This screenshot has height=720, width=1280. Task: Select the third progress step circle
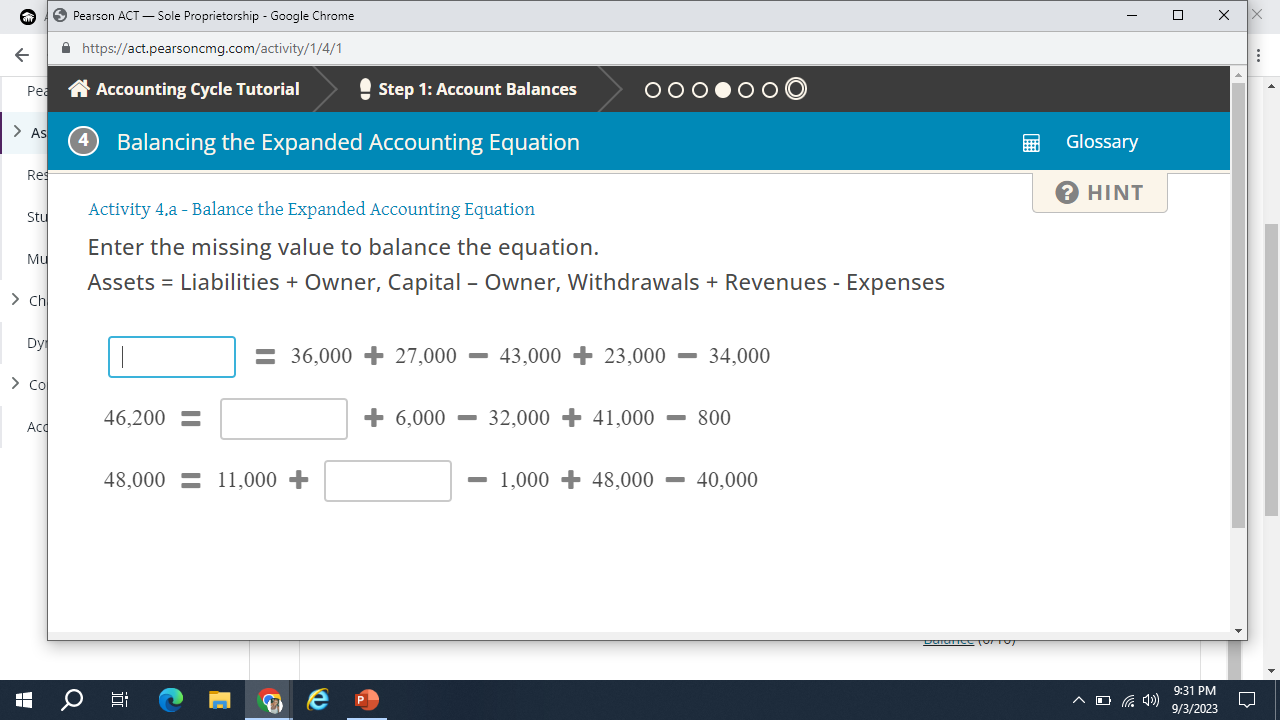699,90
